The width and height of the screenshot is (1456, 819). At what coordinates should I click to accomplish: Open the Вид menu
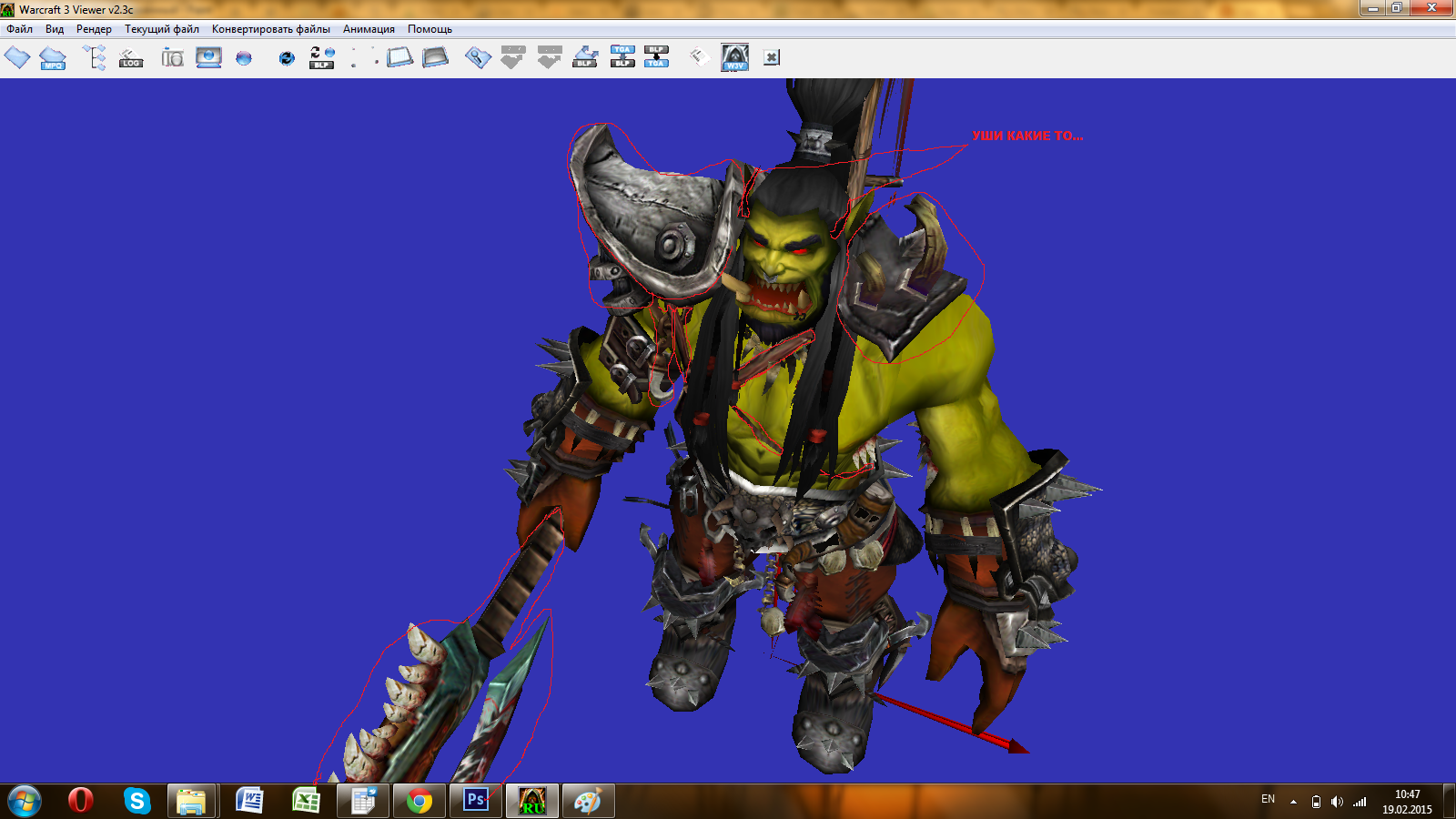[x=55, y=29]
